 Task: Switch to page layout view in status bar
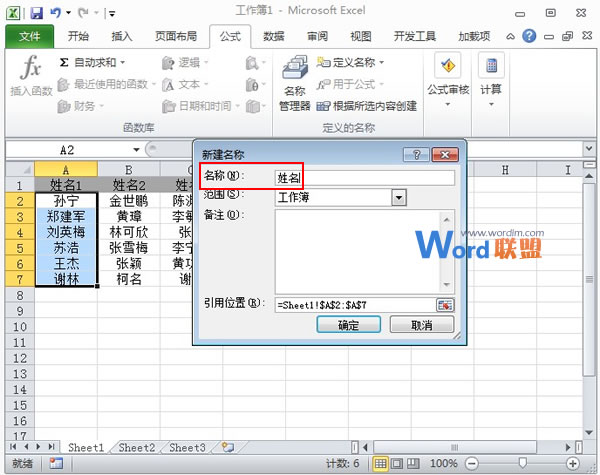coord(399,465)
